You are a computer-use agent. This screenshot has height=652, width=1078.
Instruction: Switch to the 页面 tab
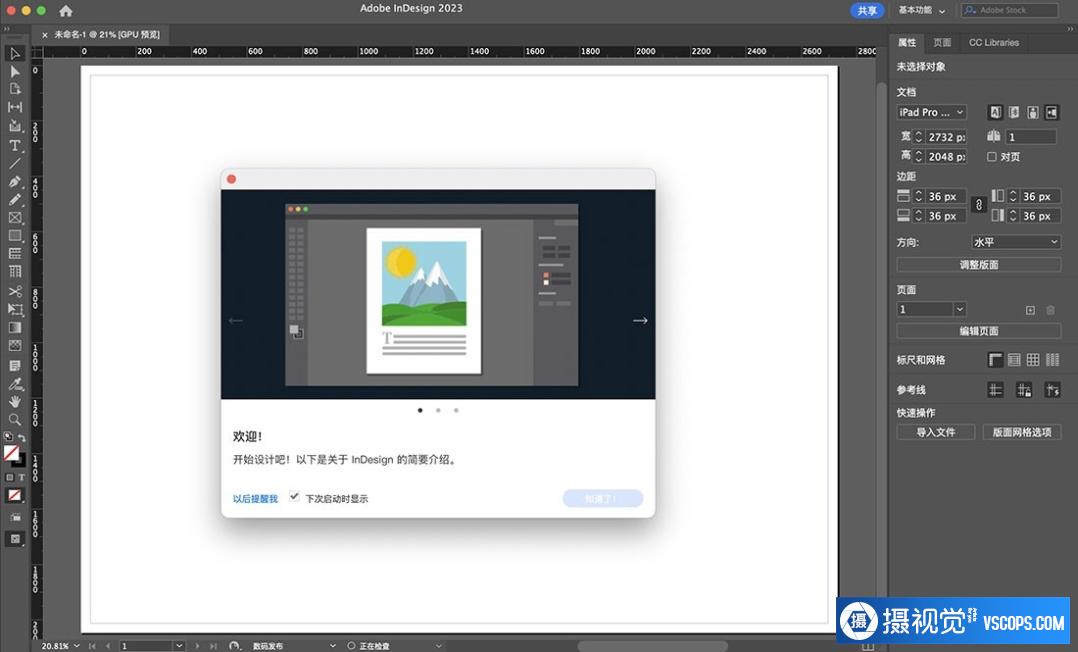(942, 43)
